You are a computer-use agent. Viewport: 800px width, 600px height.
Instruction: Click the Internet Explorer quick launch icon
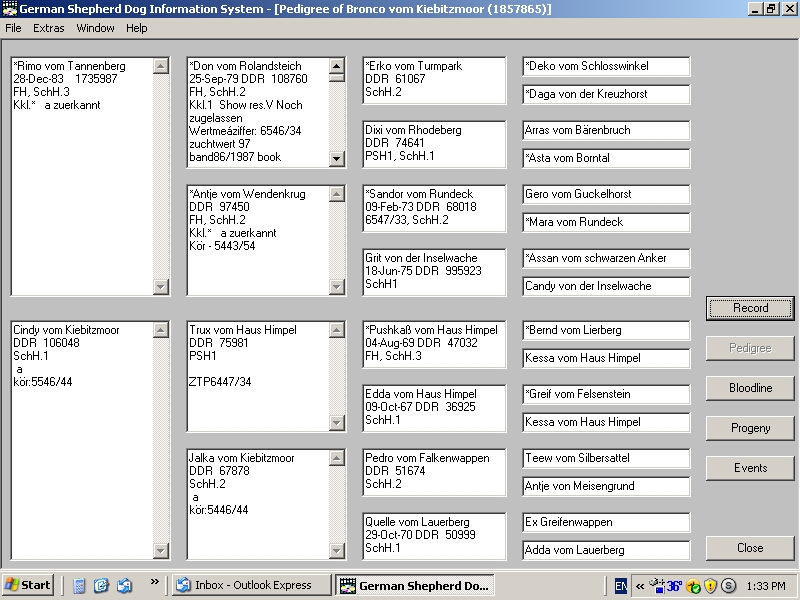click(x=101, y=585)
